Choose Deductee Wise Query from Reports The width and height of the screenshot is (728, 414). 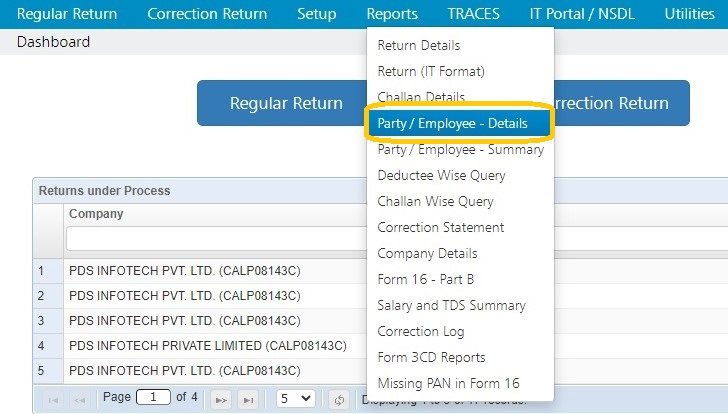pos(441,175)
